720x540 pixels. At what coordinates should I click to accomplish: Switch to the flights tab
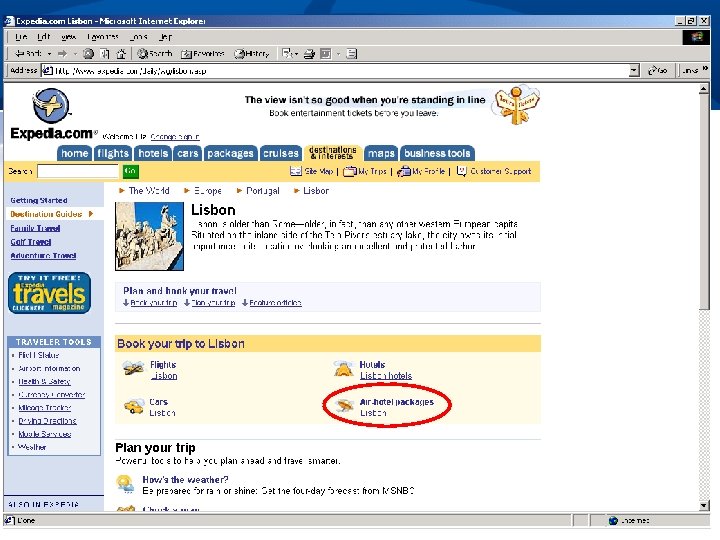coord(112,153)
